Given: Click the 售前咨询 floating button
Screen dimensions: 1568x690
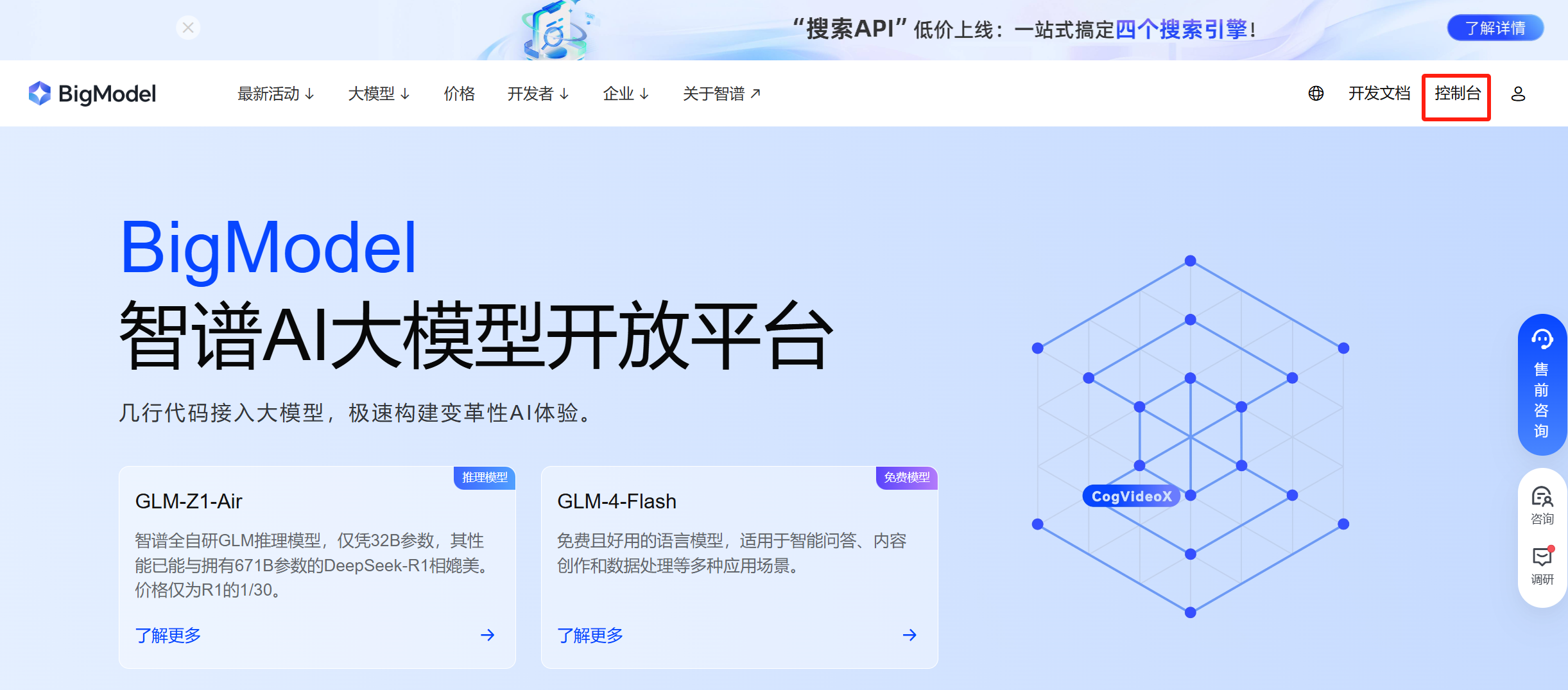Looking at the screenshot, I should click(1542, 385).
